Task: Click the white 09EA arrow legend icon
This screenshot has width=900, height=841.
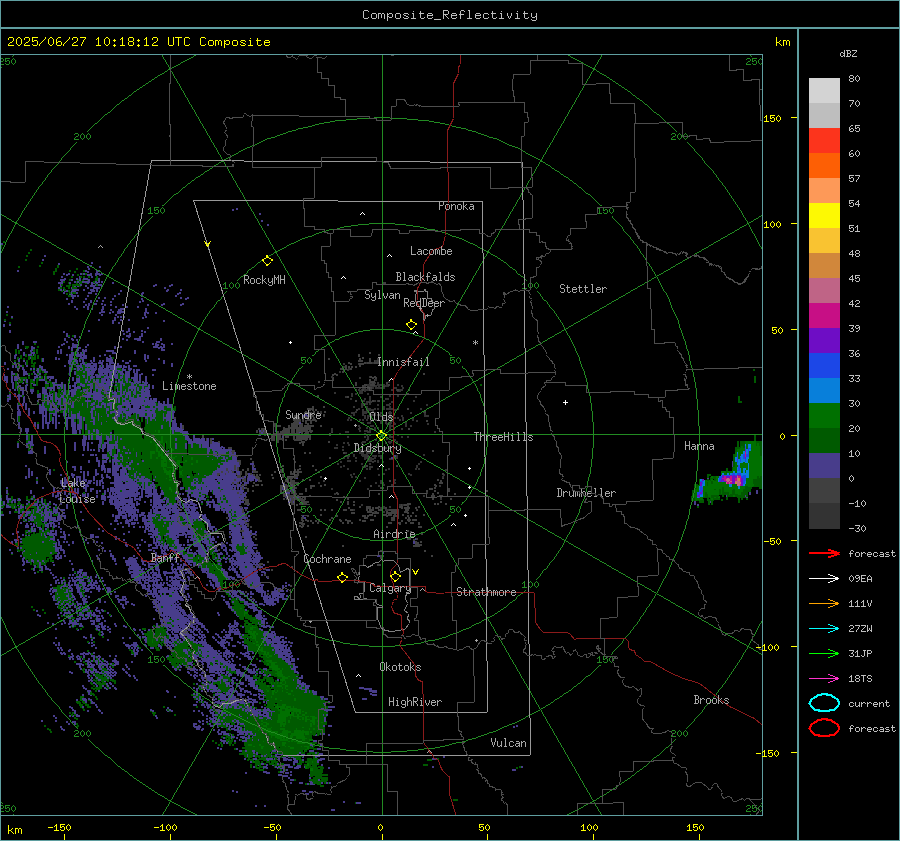Action: pyautogui.click(x=824, y=579)
